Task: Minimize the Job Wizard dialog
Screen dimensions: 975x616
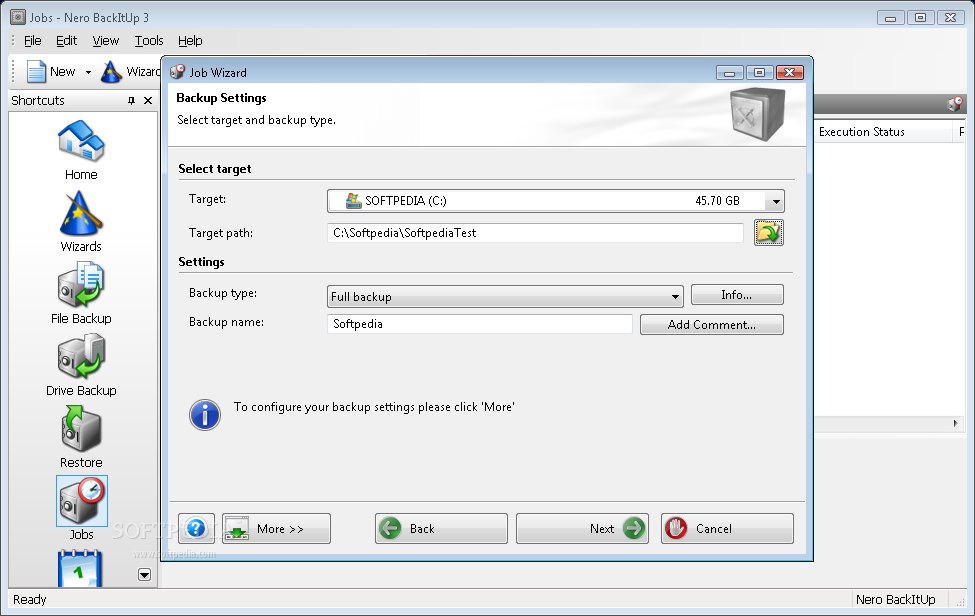Action: (x=730, y=73)
